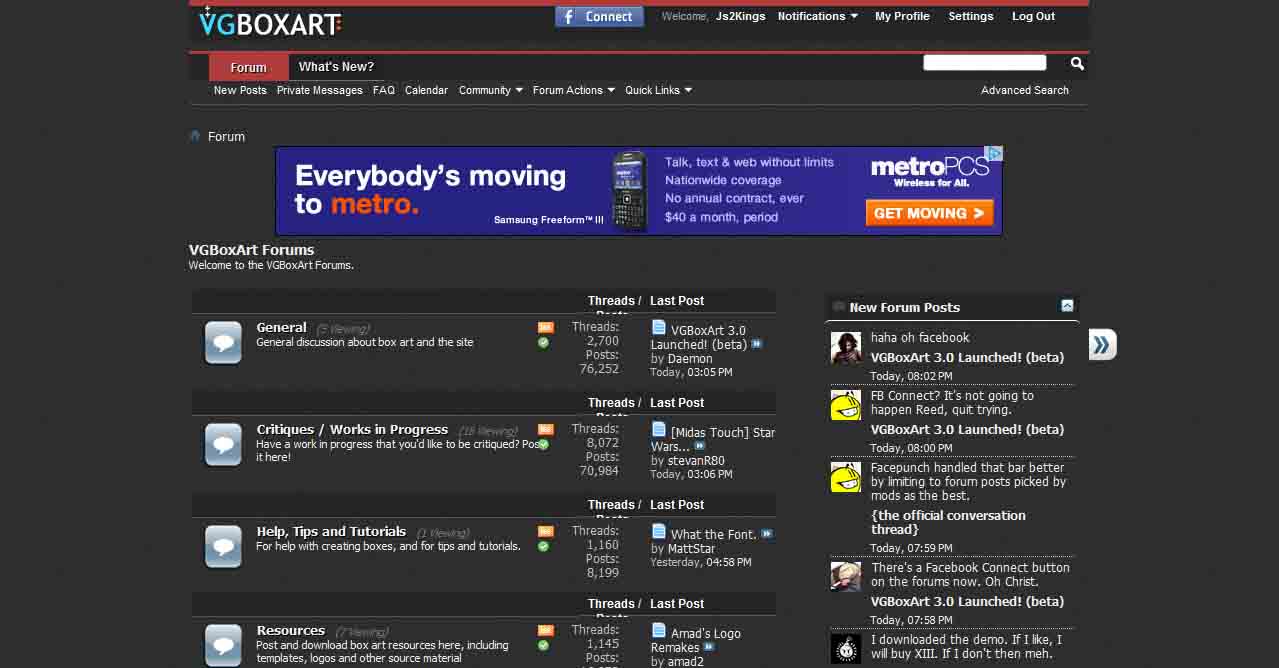Go to last post of Midas Touch thread
This screenshot has height=668, width=1279.
click(699, 446)
